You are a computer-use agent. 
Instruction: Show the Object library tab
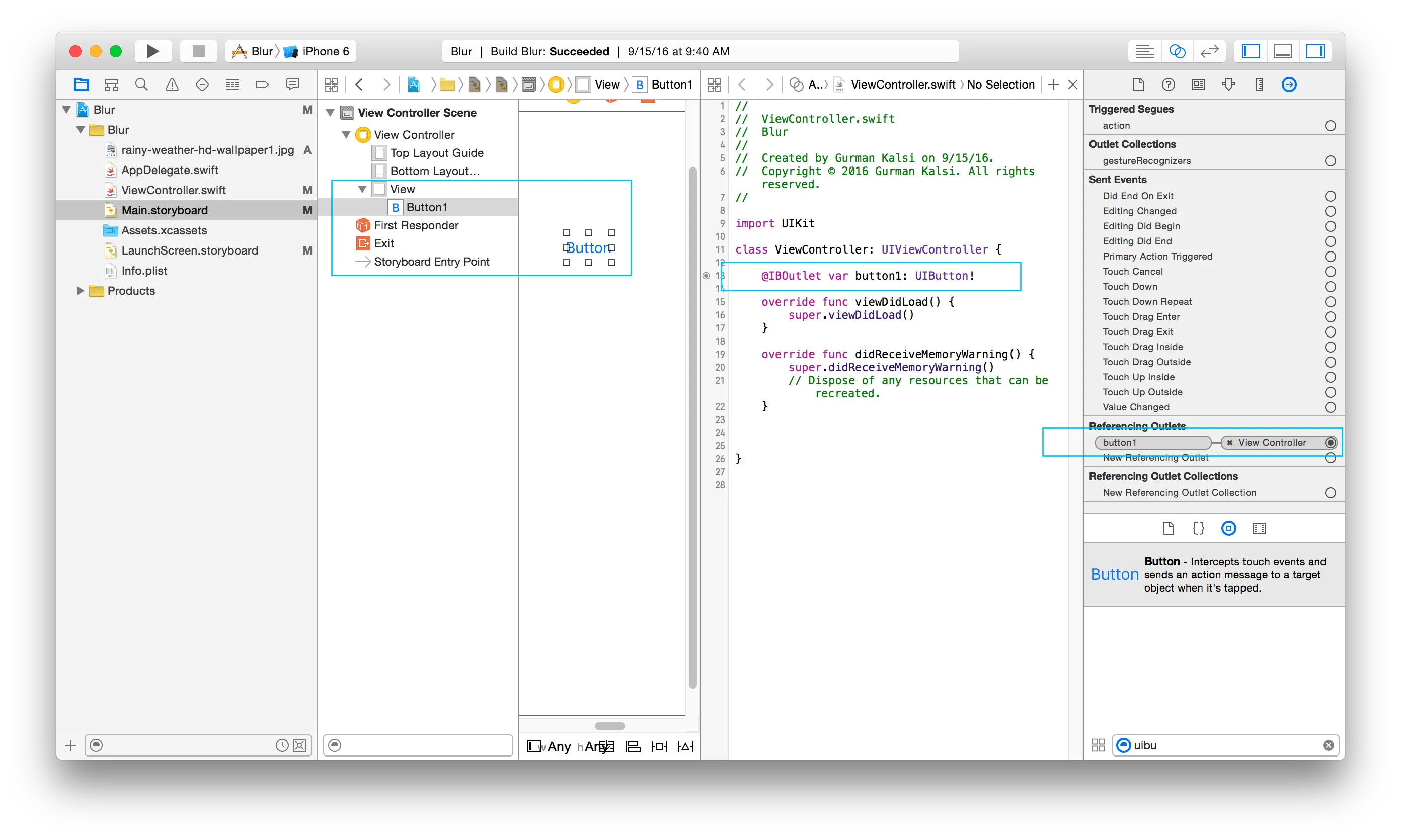coord(1228,528)
